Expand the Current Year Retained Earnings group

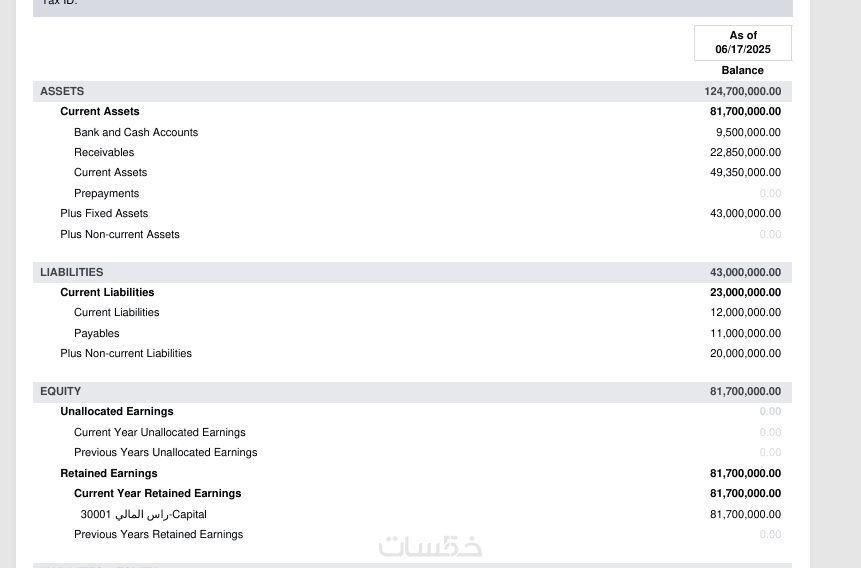pos(158,493)
